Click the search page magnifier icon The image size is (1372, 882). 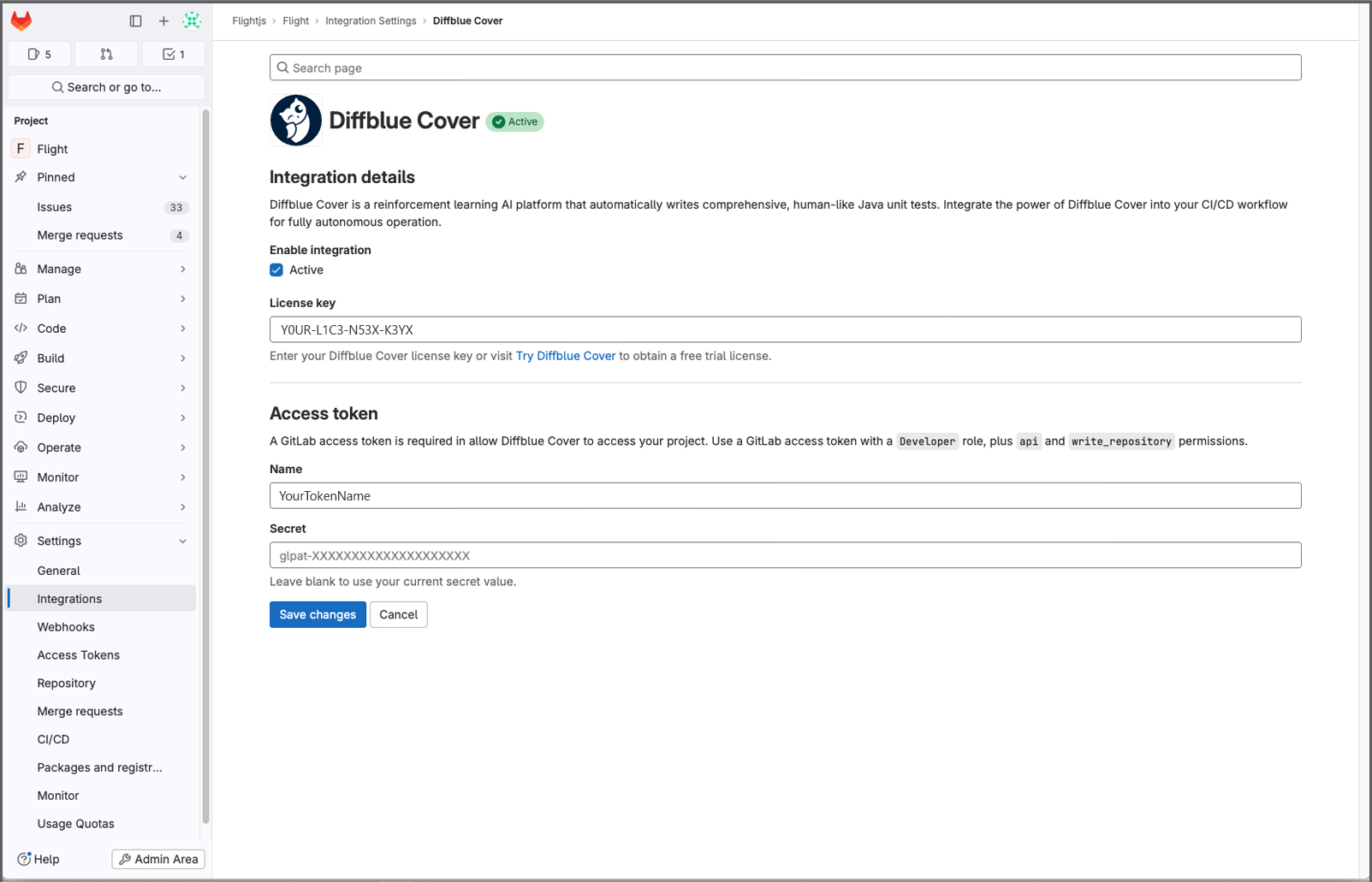click(x=282, y=68)
